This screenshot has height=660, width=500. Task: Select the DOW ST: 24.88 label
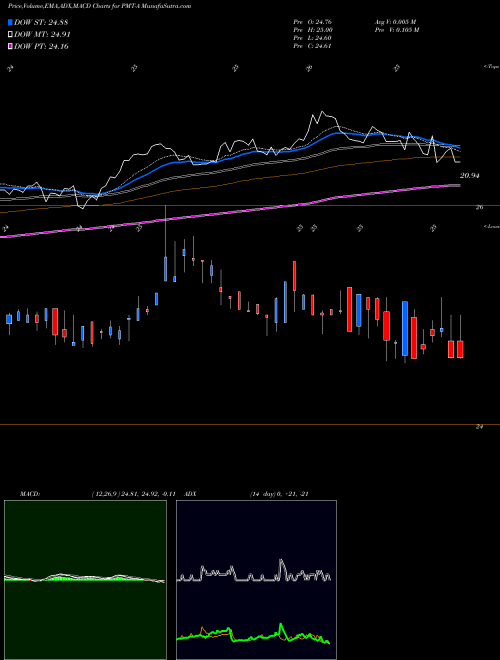click(x=41, y=22)
